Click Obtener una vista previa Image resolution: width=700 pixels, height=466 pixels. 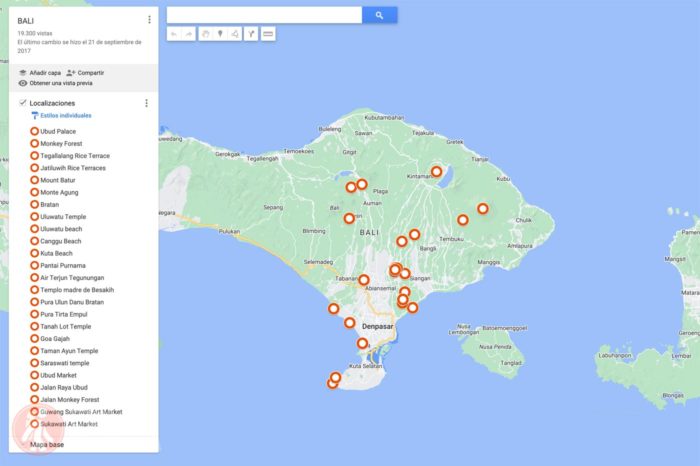coord(55,83)
